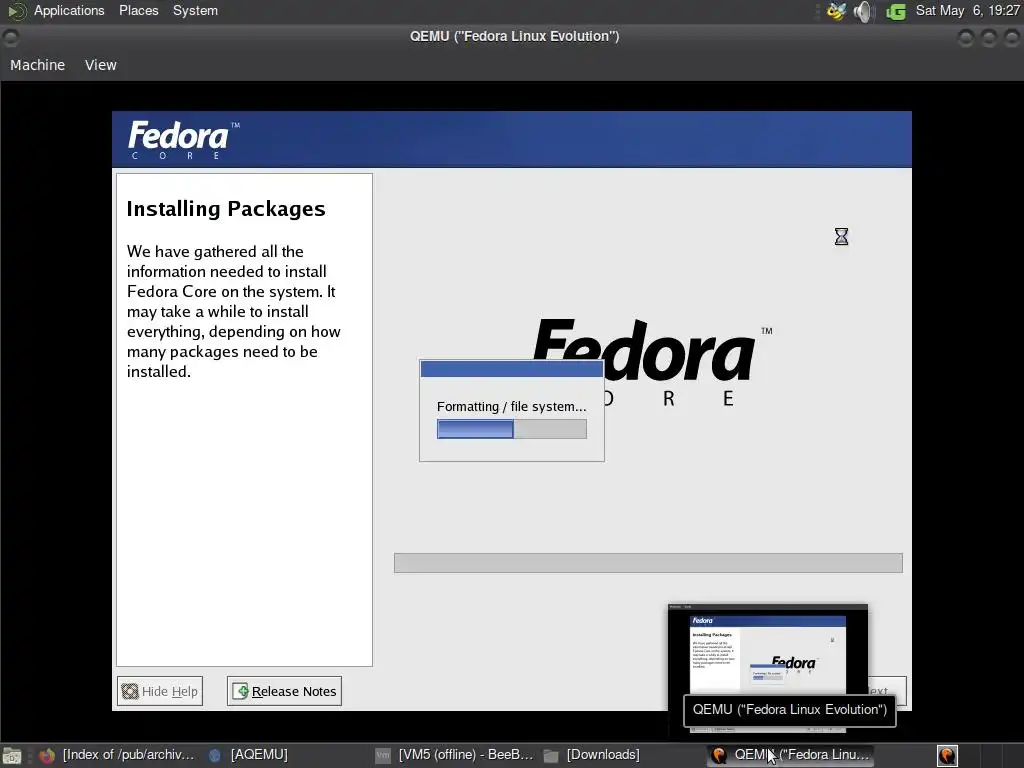Click the QEMU Fedora Linu... taskbar entry
This screenshot has width=1024, height=768.
click(790, 755)
